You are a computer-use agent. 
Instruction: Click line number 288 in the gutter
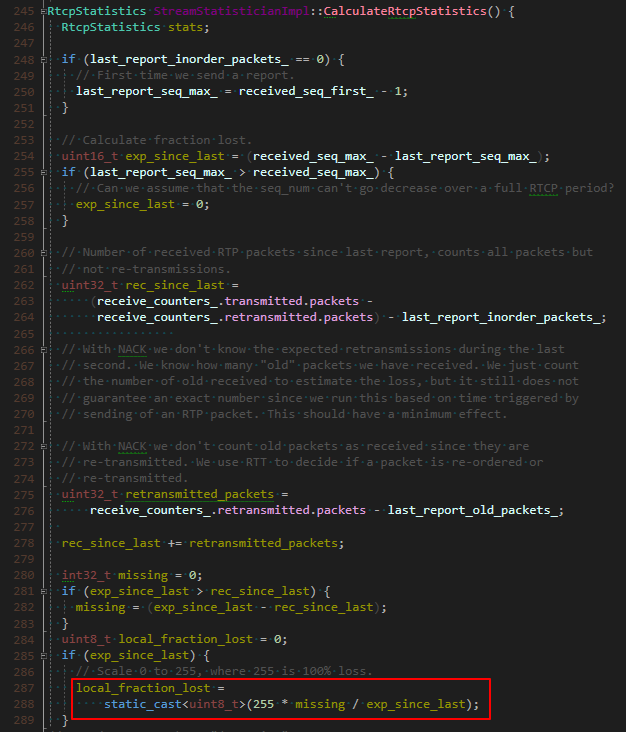click(x=21, y=703)
